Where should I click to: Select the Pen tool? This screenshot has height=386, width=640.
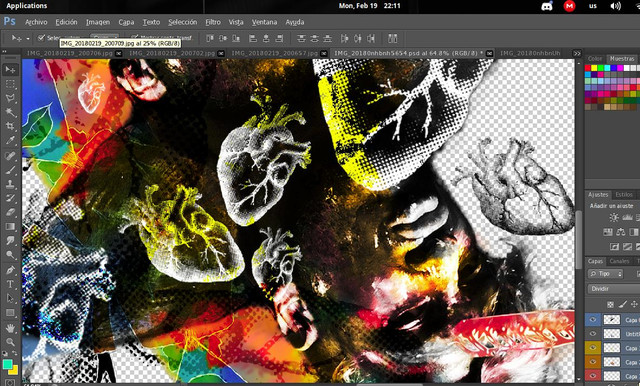click(10, 270)
